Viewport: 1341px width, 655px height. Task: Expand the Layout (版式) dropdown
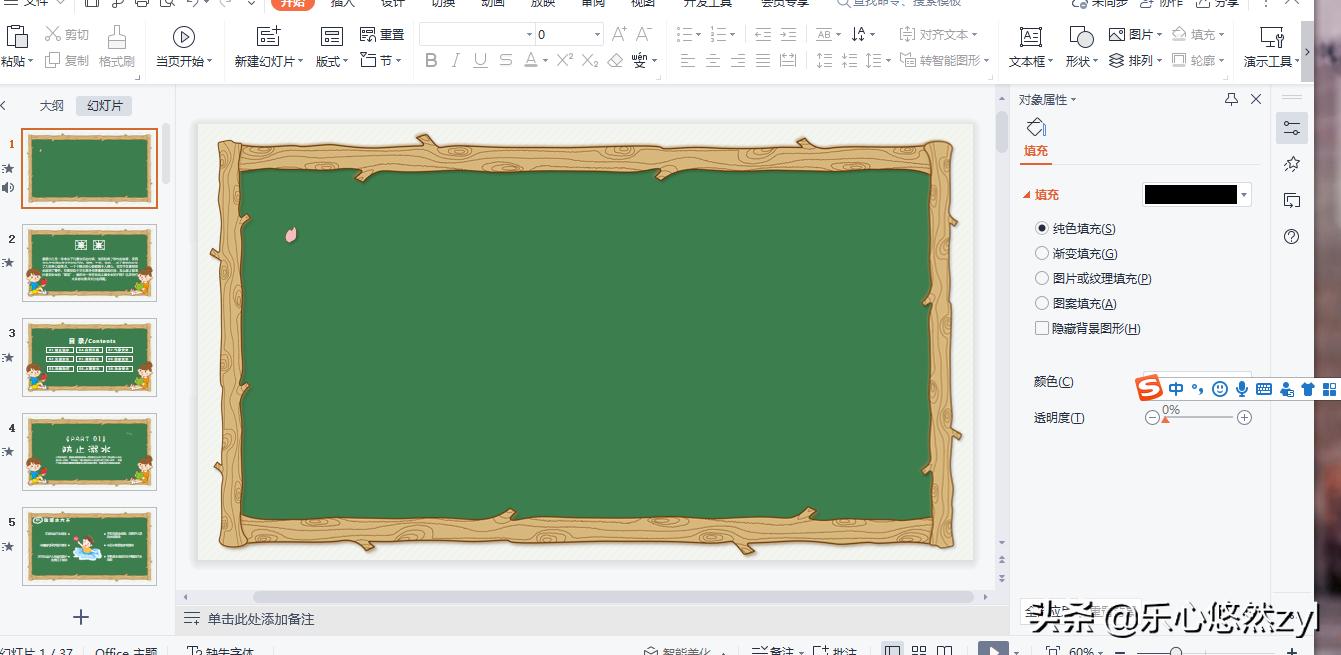[x=332, y=61]
